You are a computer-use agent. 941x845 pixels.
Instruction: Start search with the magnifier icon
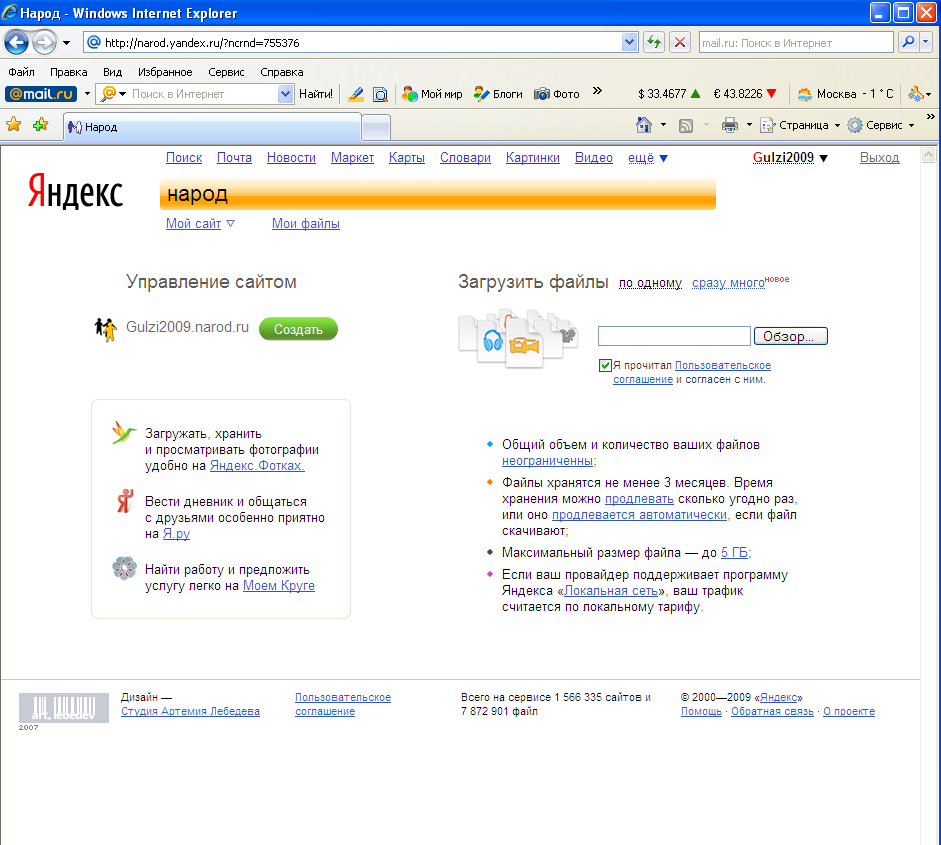908,42
